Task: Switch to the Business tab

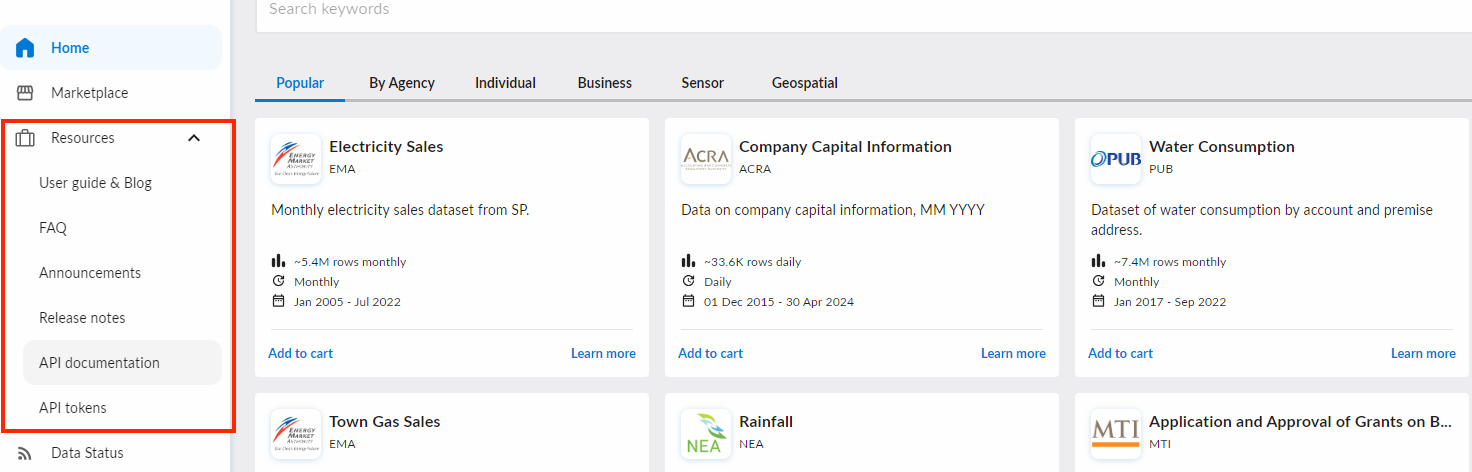Action: click(x=605, y=83)
